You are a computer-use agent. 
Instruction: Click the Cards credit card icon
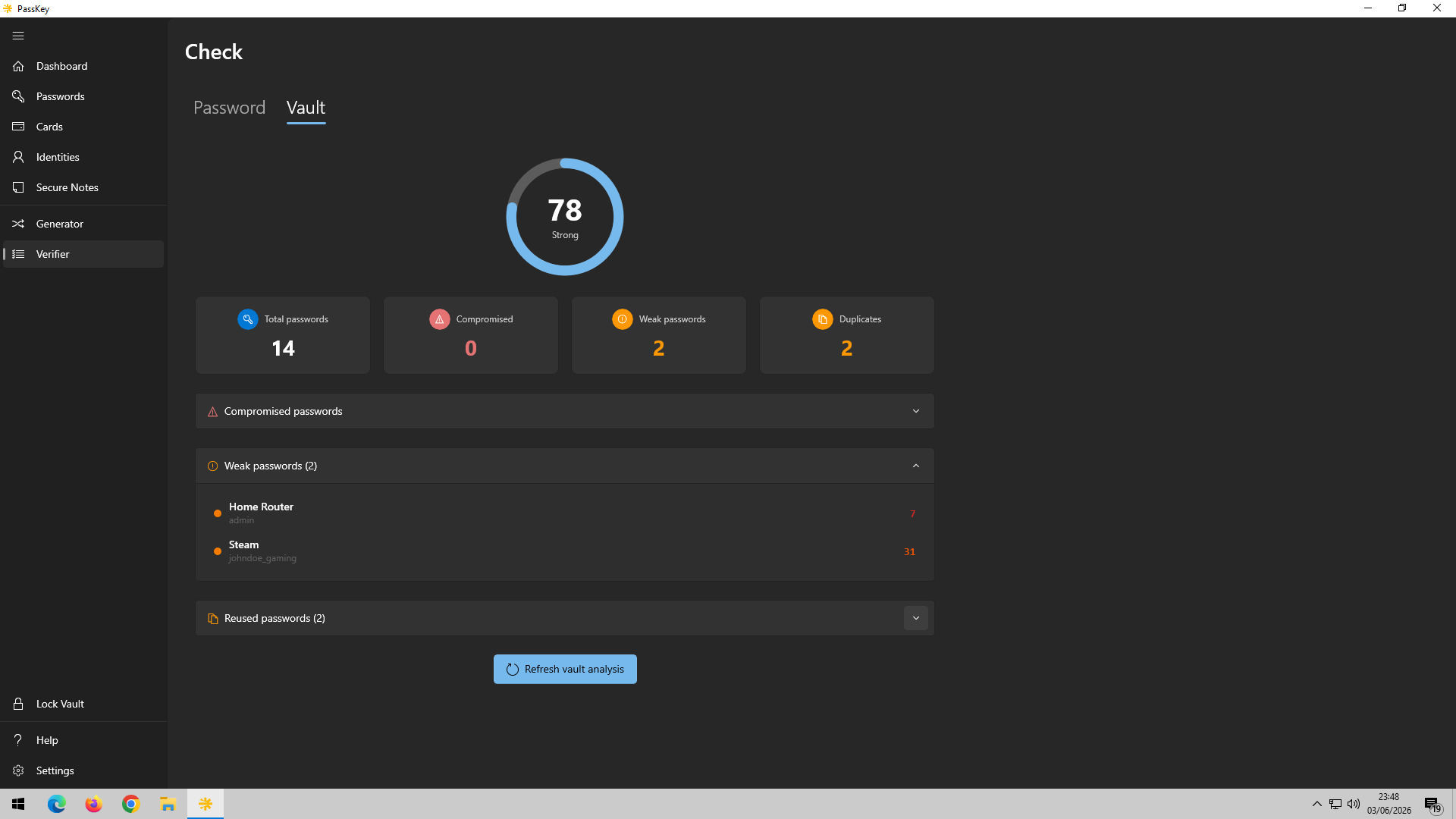[18, 127]
